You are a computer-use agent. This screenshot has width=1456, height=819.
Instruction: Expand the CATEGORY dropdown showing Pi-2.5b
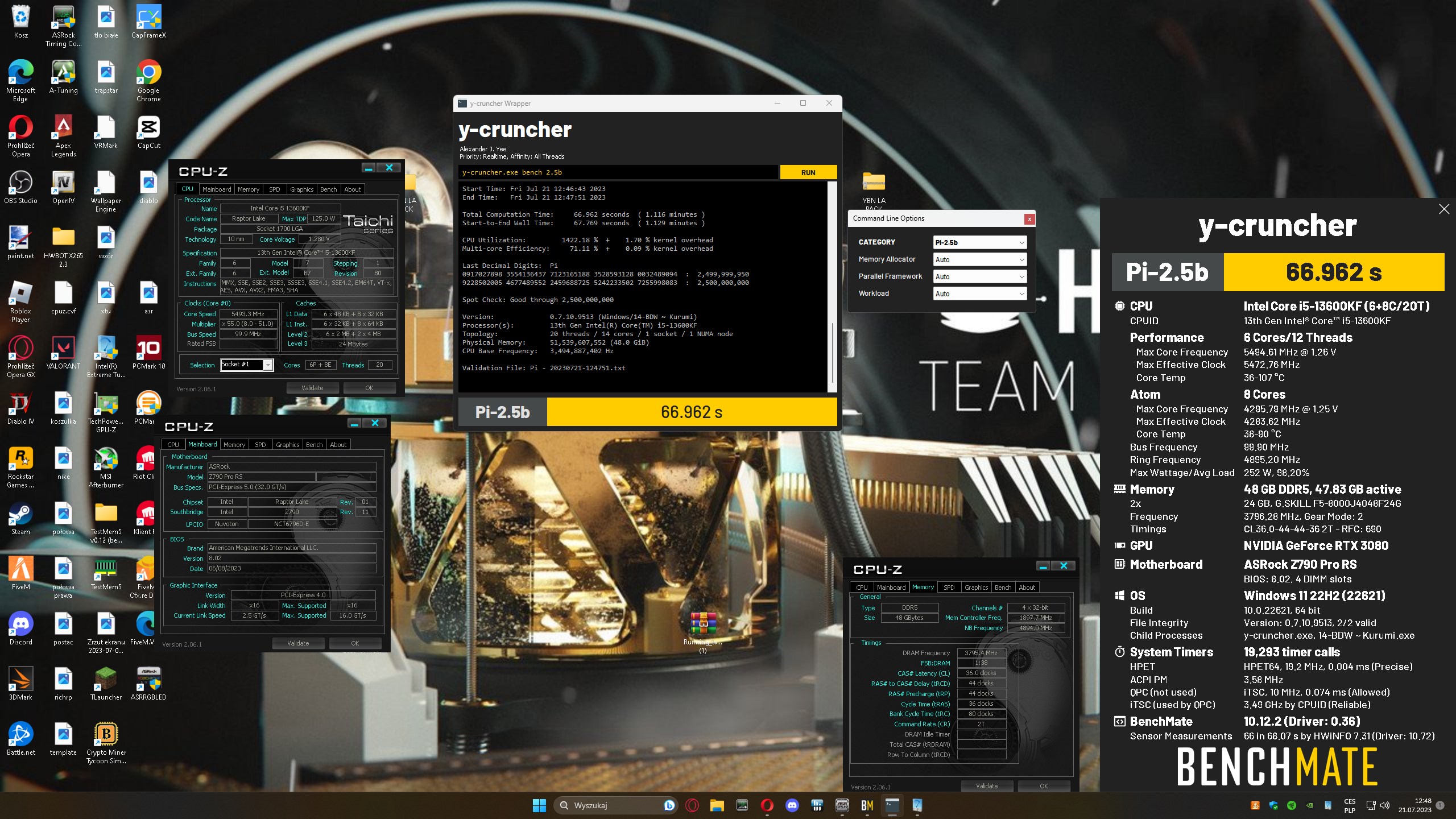(x=979, y=242)
